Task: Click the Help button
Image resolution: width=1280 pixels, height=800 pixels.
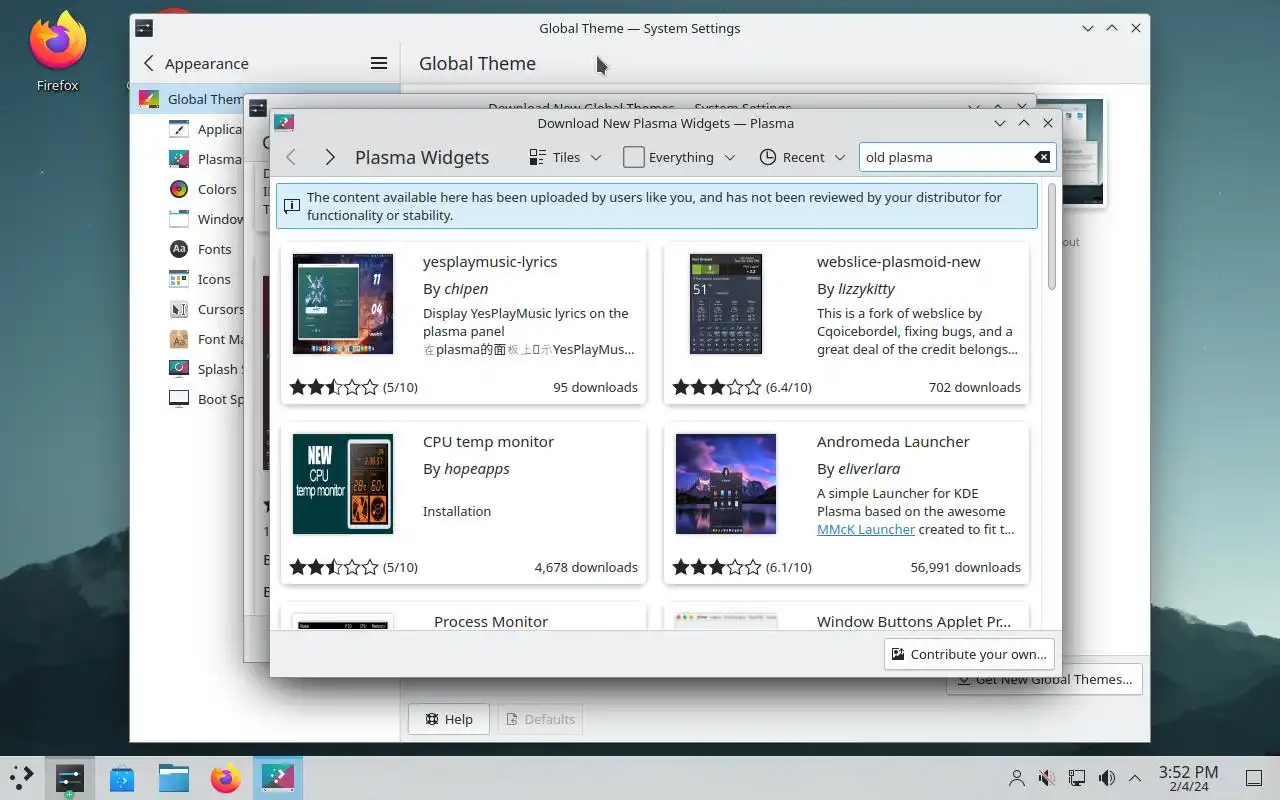Action: click(x=448, y=719)
